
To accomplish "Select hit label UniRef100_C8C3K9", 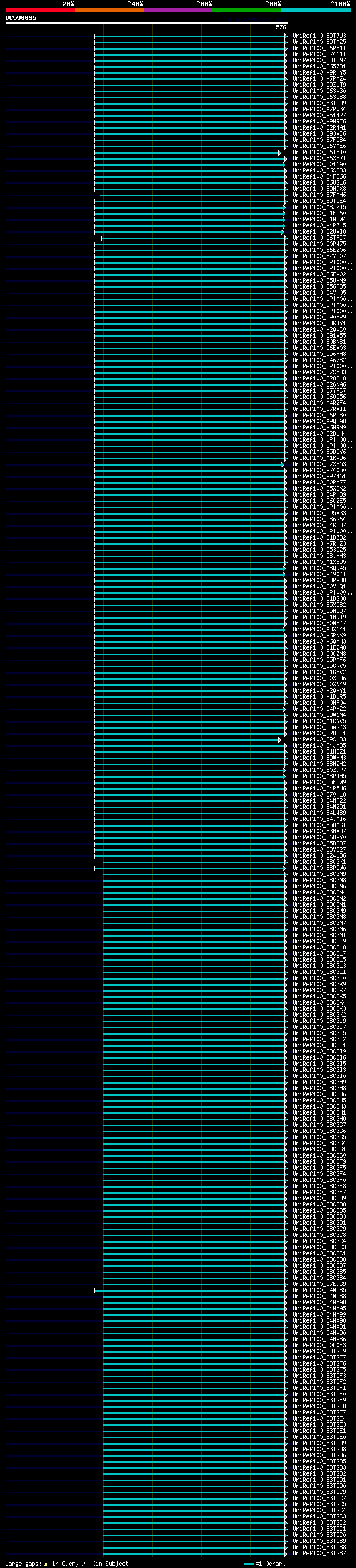I will coord(319,983).
